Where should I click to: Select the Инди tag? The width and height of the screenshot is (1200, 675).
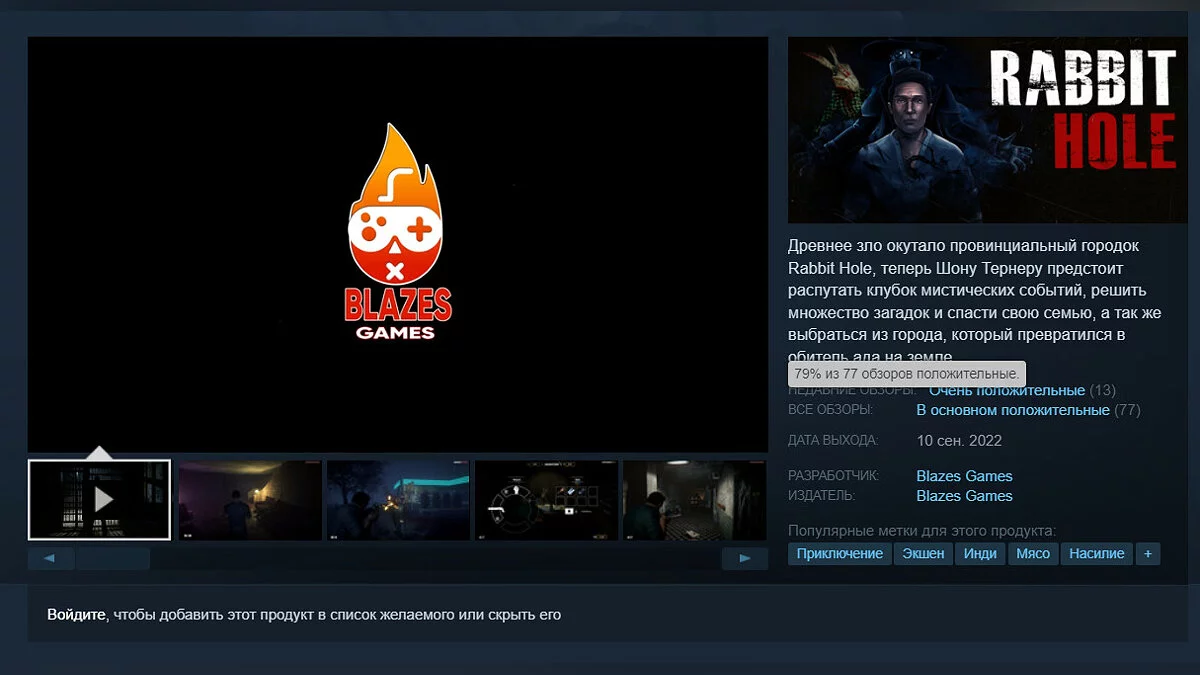tap(979, 553)
